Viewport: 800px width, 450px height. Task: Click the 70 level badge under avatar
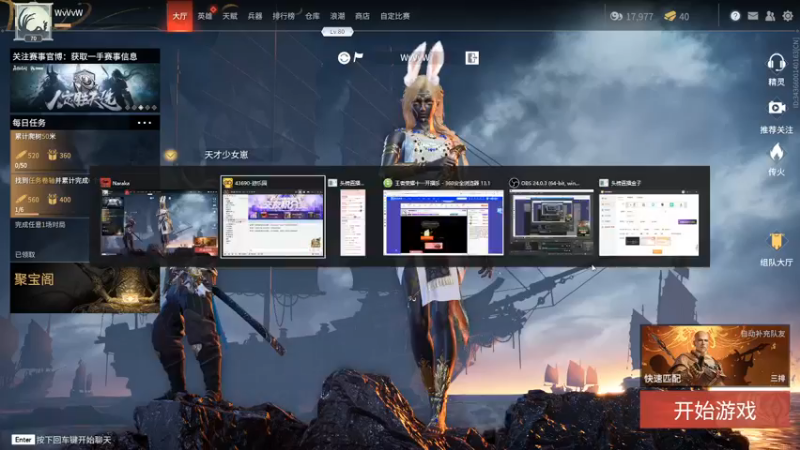33,38
